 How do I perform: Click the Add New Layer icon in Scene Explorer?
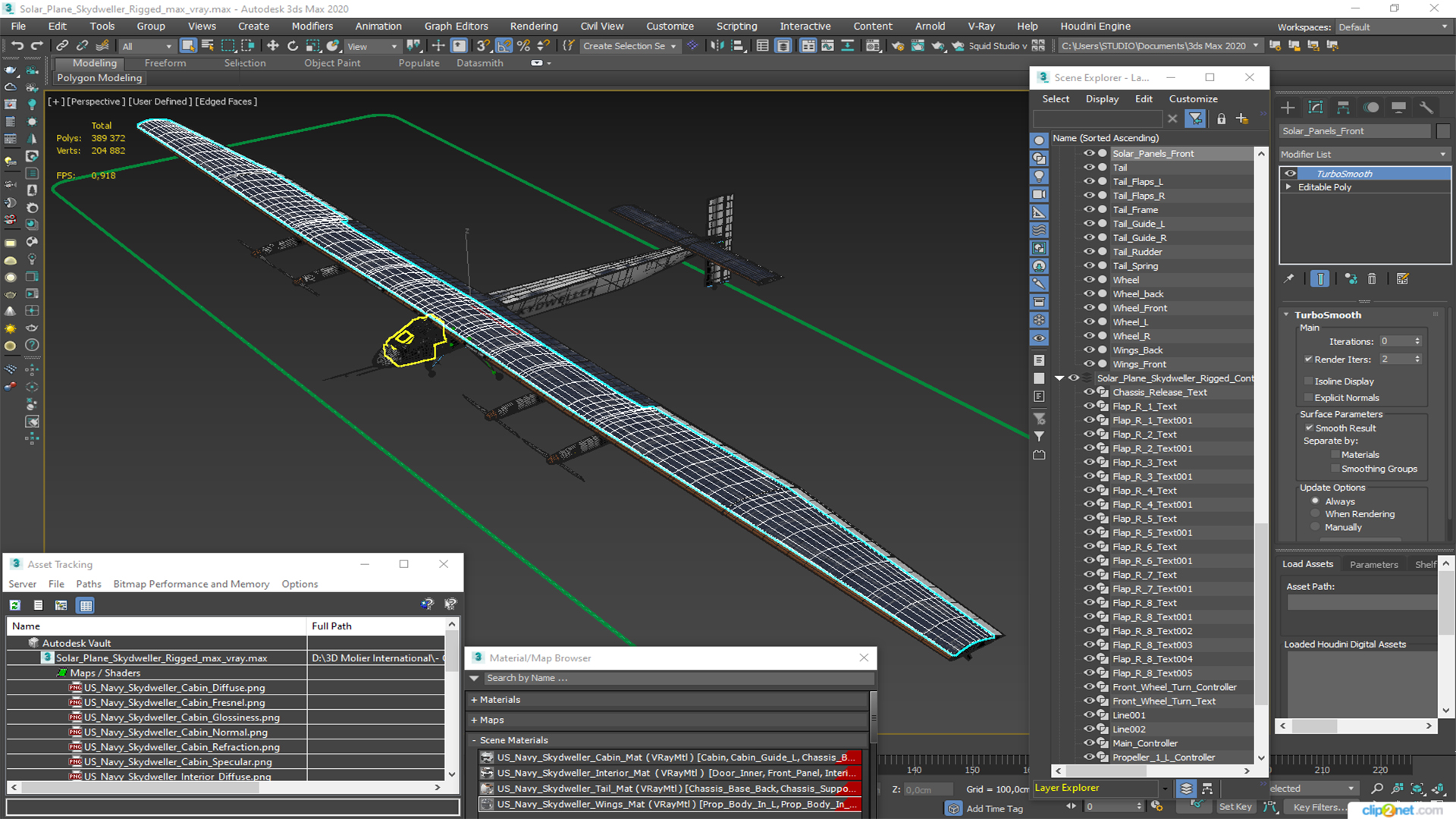coord(1242,119)
